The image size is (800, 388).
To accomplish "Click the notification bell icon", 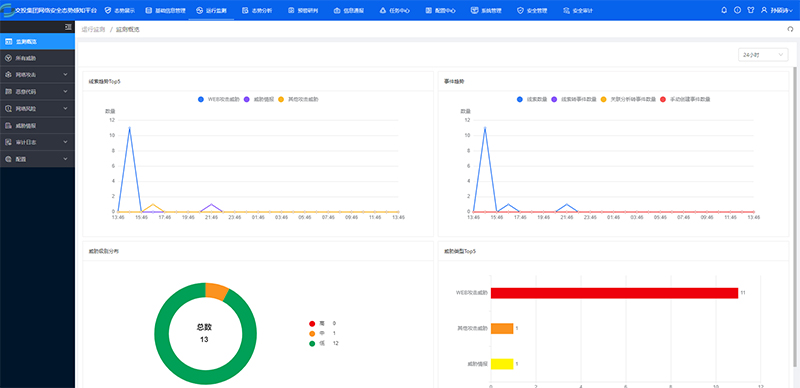I will [723, 10].
